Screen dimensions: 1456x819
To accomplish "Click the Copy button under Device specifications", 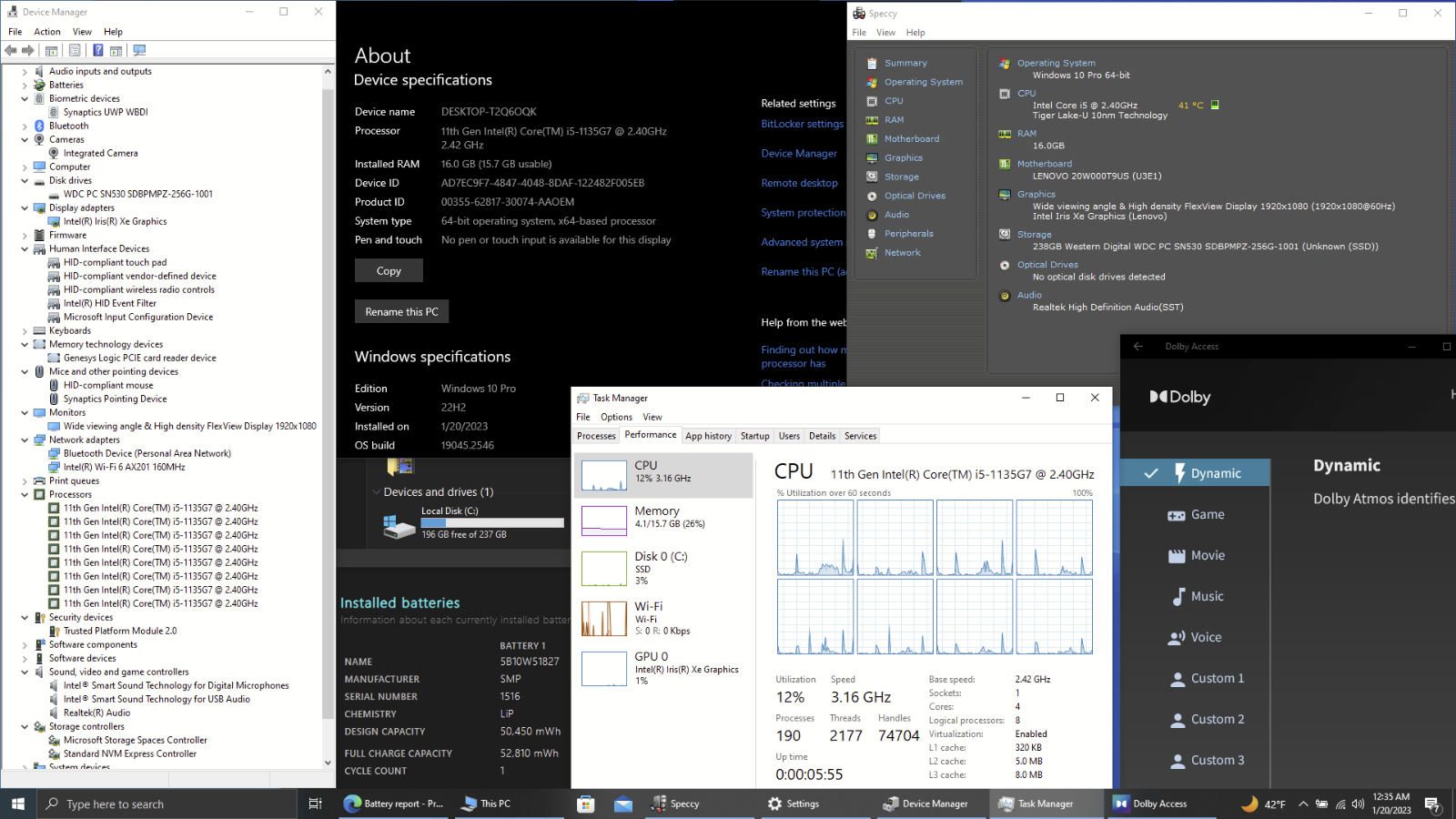I will tap(389, 270).
